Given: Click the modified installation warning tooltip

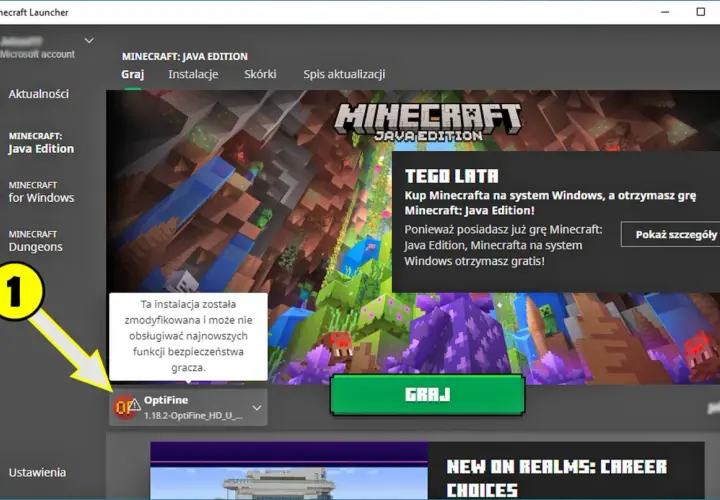Looking at the screenshot, I should pos(188,336).
